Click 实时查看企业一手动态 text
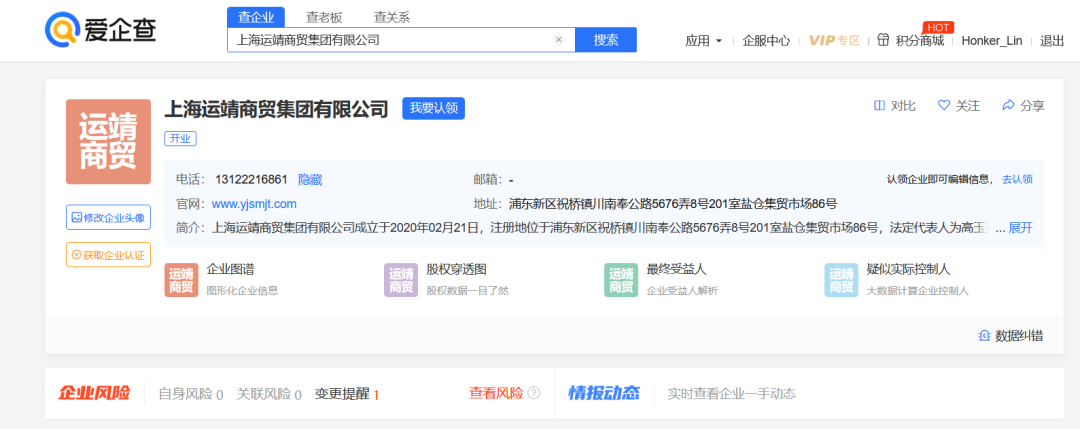The width and height of the screenshot is (1080, 429). [731, 394]
